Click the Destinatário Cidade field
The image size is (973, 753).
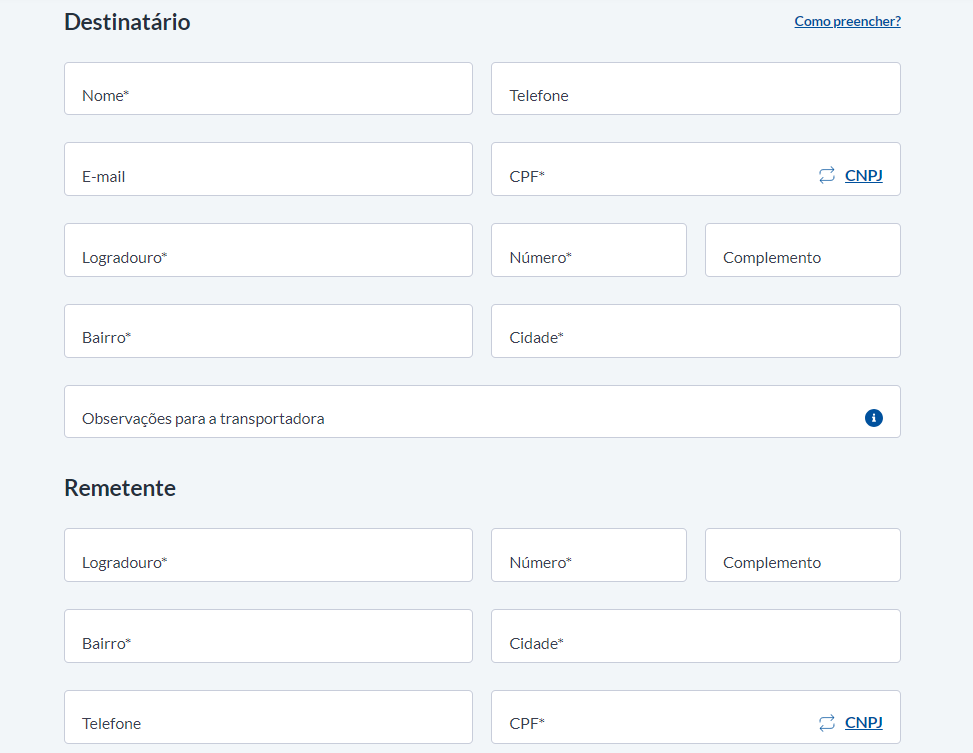[696, 331]
